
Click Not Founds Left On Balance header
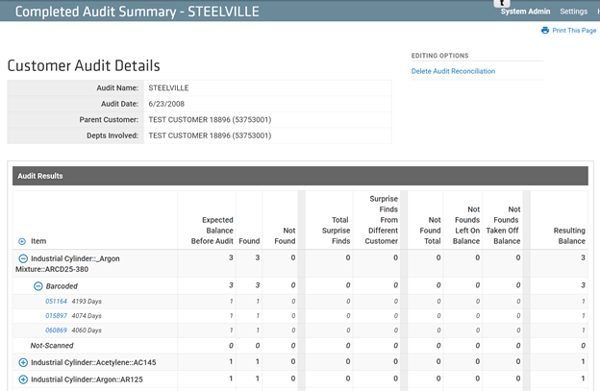(x=466, y=225)
